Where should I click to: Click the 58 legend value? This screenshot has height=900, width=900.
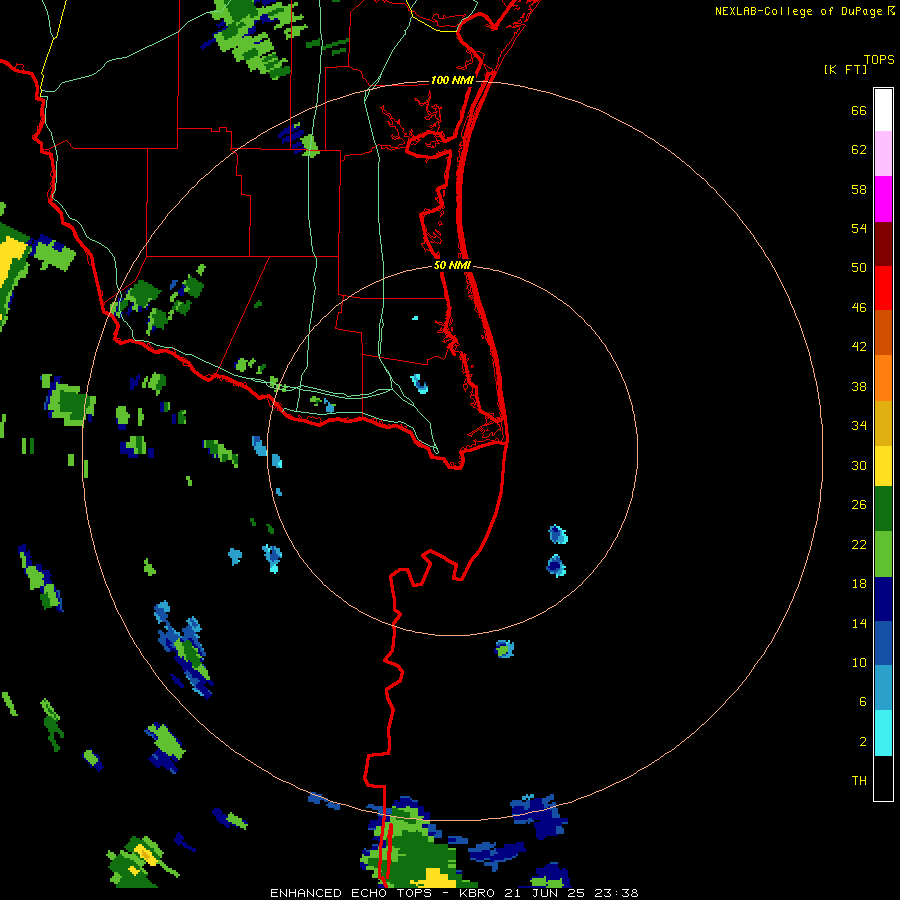coord(859,189)
